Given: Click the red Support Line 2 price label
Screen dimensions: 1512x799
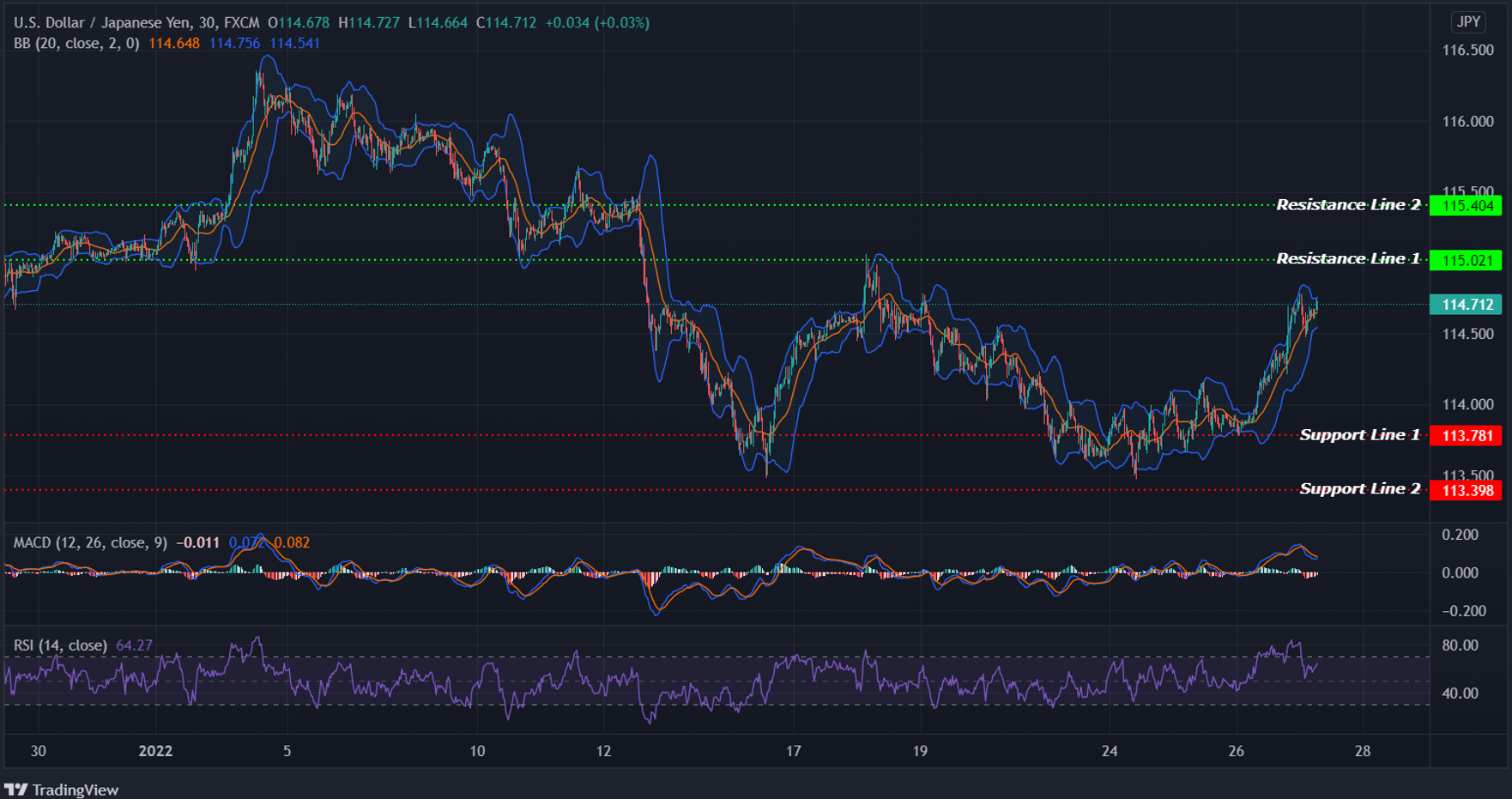Looking at the screenshot, I should (x=1467, y=489).
